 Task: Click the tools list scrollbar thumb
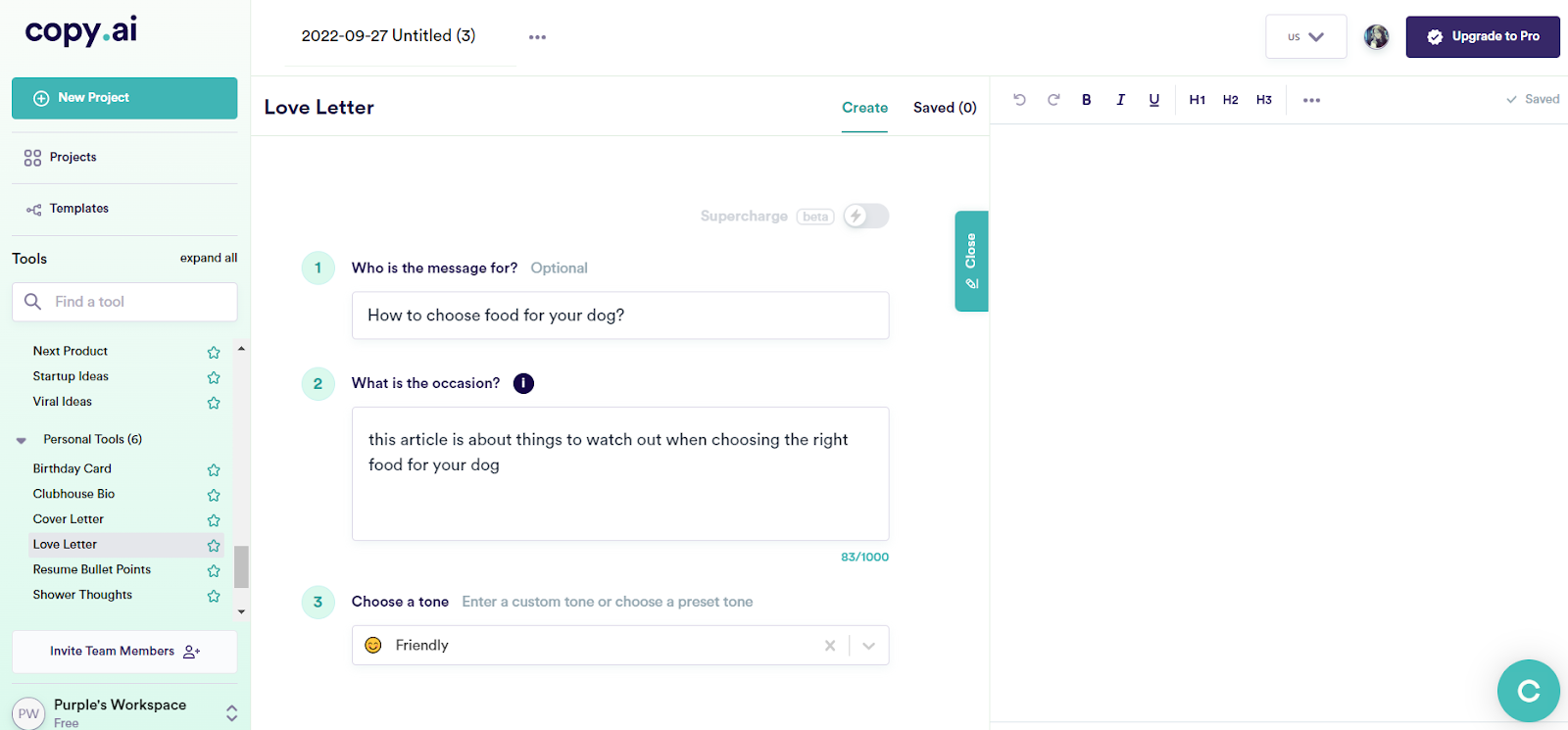point(241,566)
